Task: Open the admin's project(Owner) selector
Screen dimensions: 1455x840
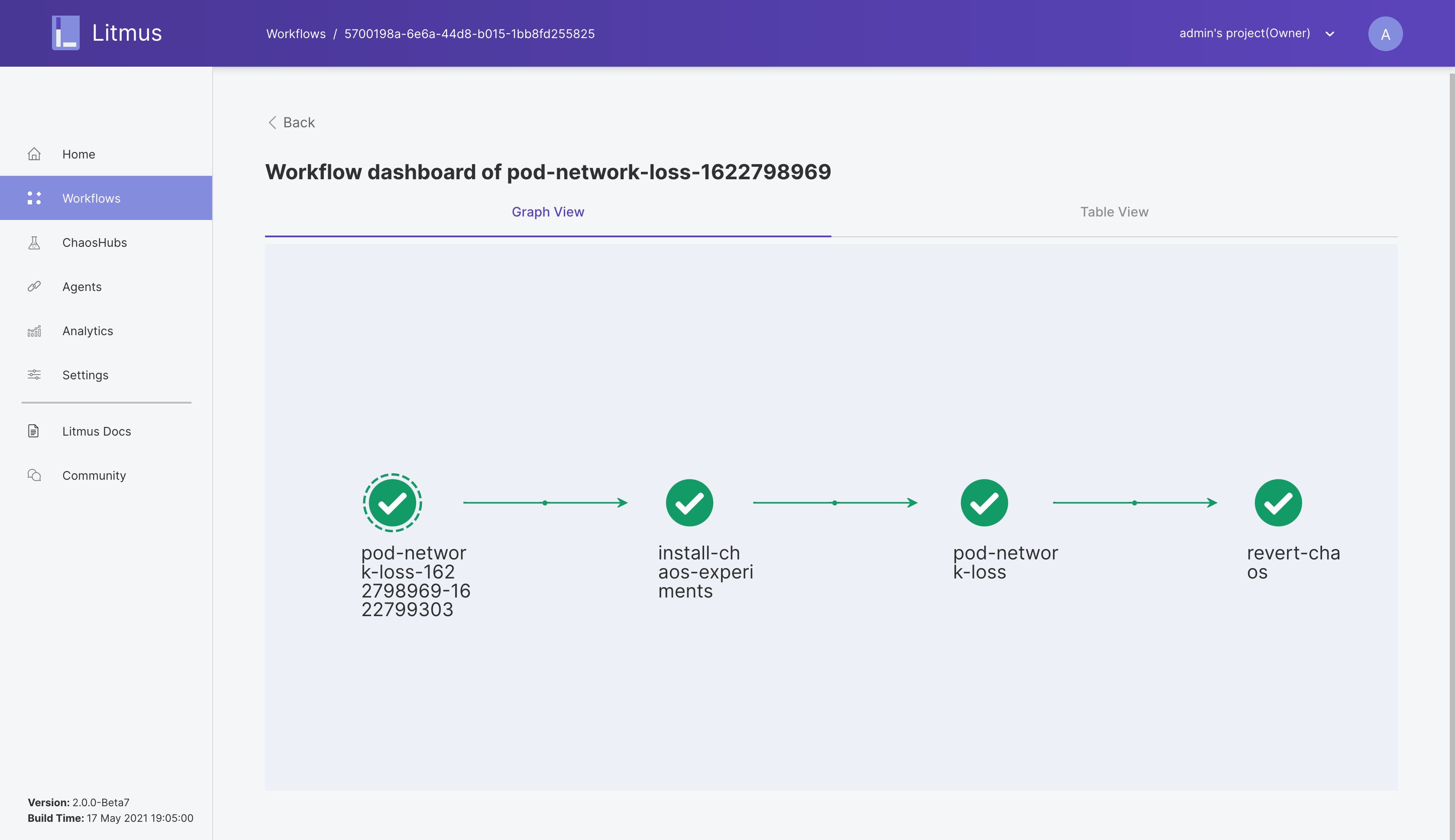Action: 1245,33
